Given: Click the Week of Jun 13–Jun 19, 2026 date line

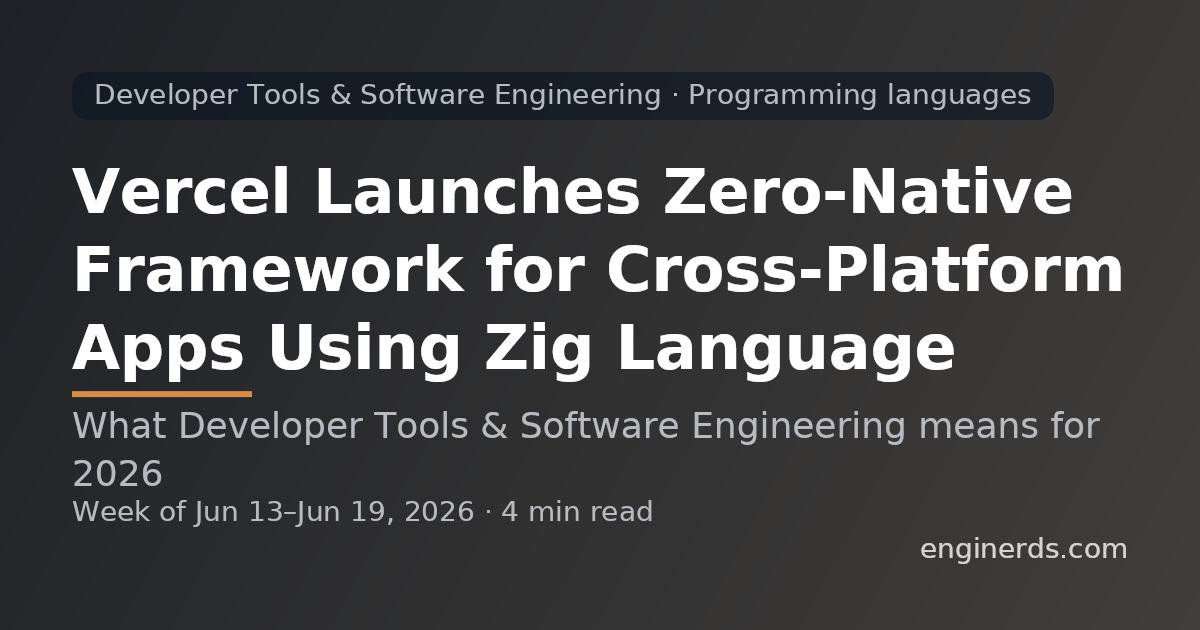Looking at the screenshot, I should (x=362, y=512).
